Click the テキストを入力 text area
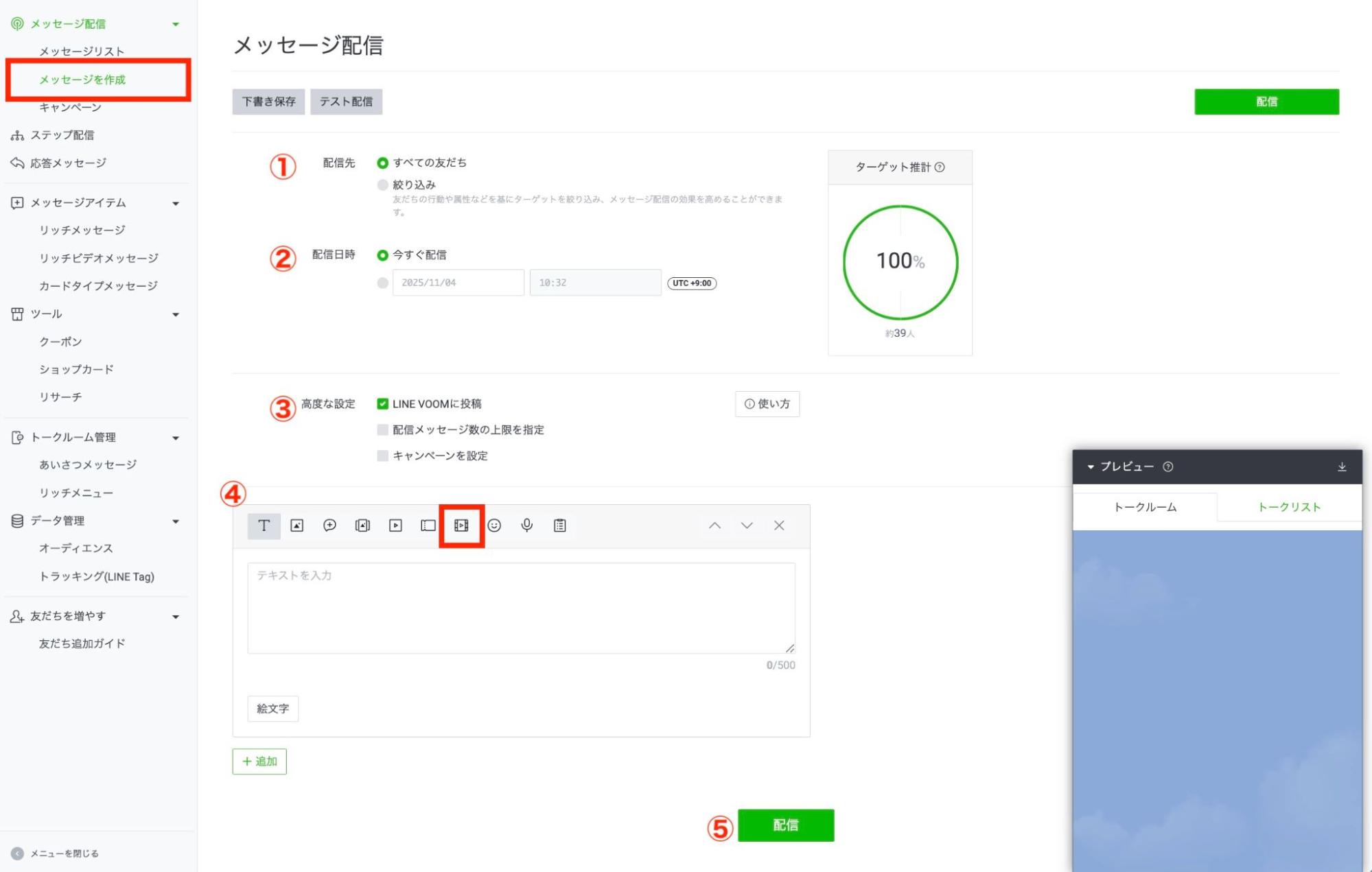Viewport: 1372px width, 872px height. 520,608
